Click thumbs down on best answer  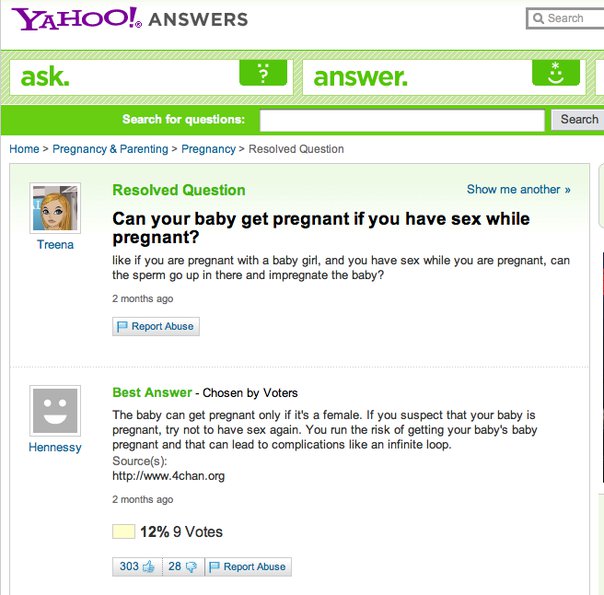[182, 567]
